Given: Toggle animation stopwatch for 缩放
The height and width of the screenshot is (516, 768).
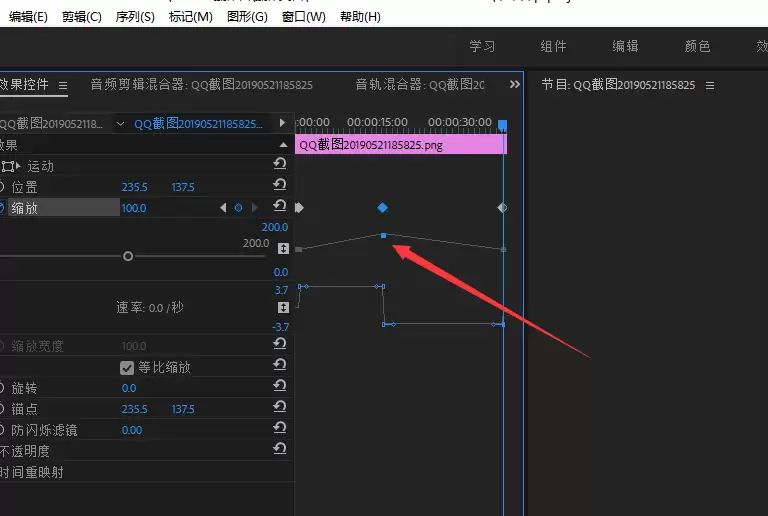Looking at the screenshot, I should (1, 208).
